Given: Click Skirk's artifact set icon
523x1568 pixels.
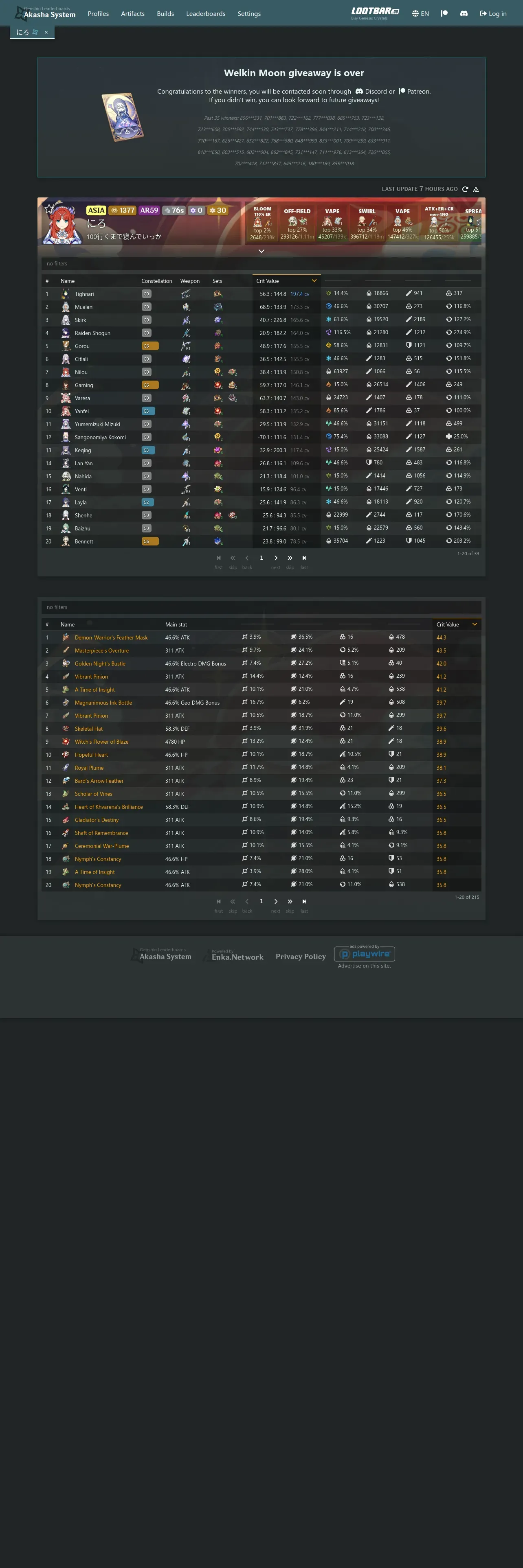Looking at the screenshot, I should pyautogui.click(x=218, y=320).
